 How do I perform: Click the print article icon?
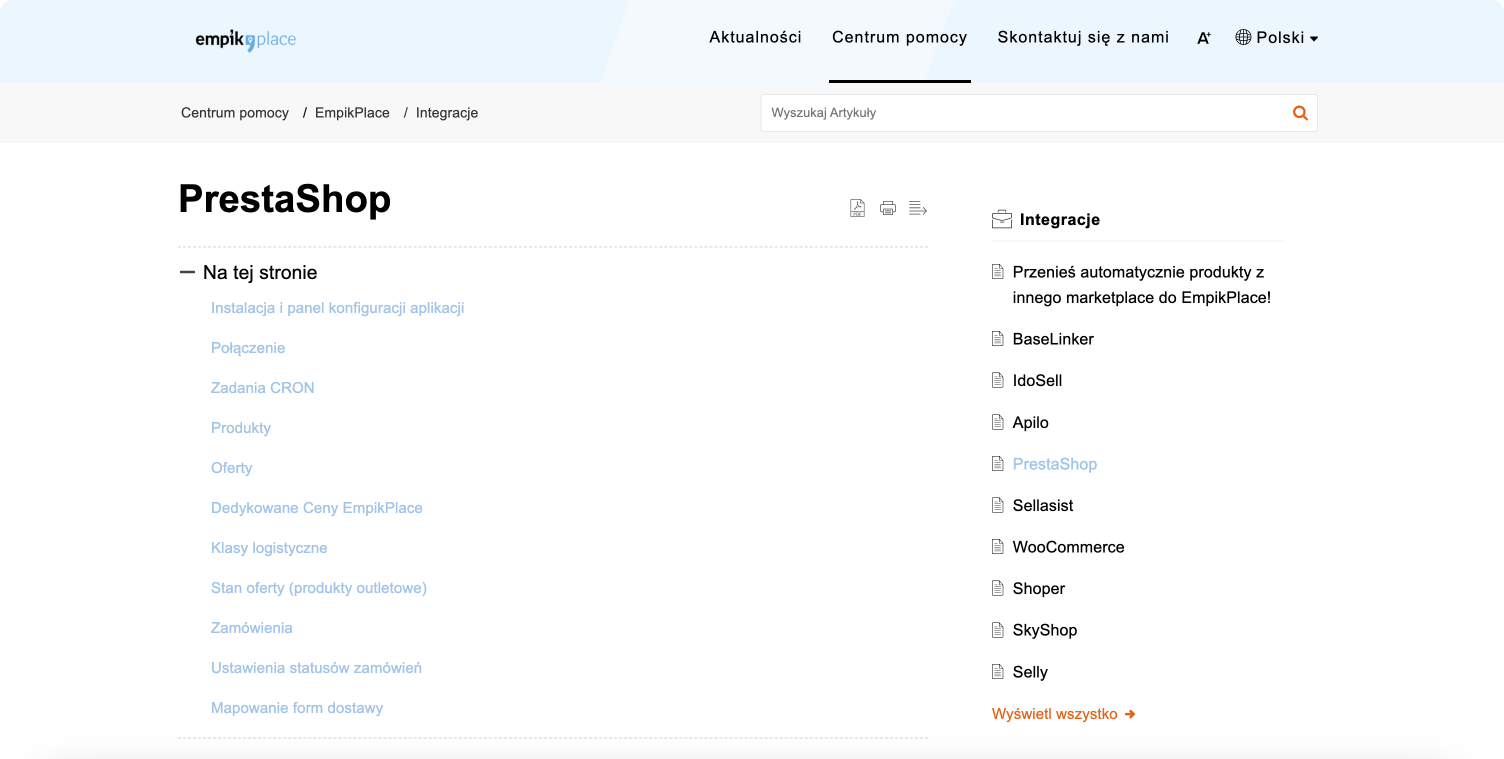pos(887,208)
